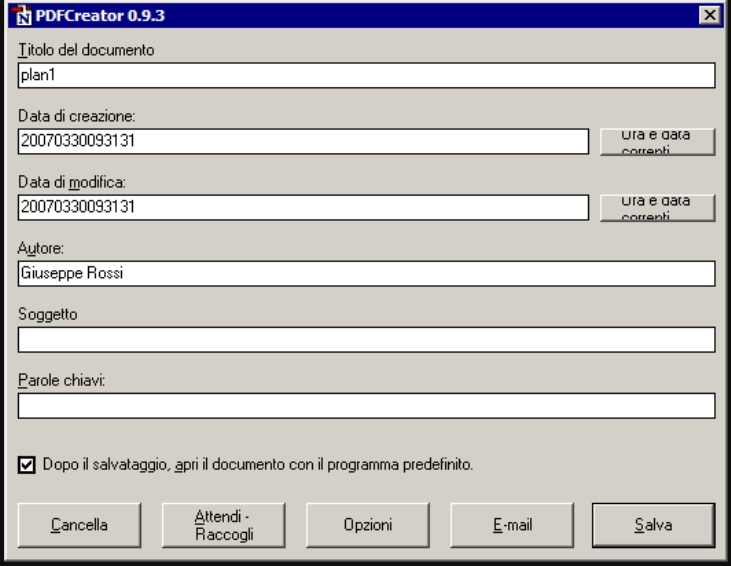The width and height of the screenshot is (731, 566).
Task: Send the document via E-mail button
Action: (x=512, y=525)
